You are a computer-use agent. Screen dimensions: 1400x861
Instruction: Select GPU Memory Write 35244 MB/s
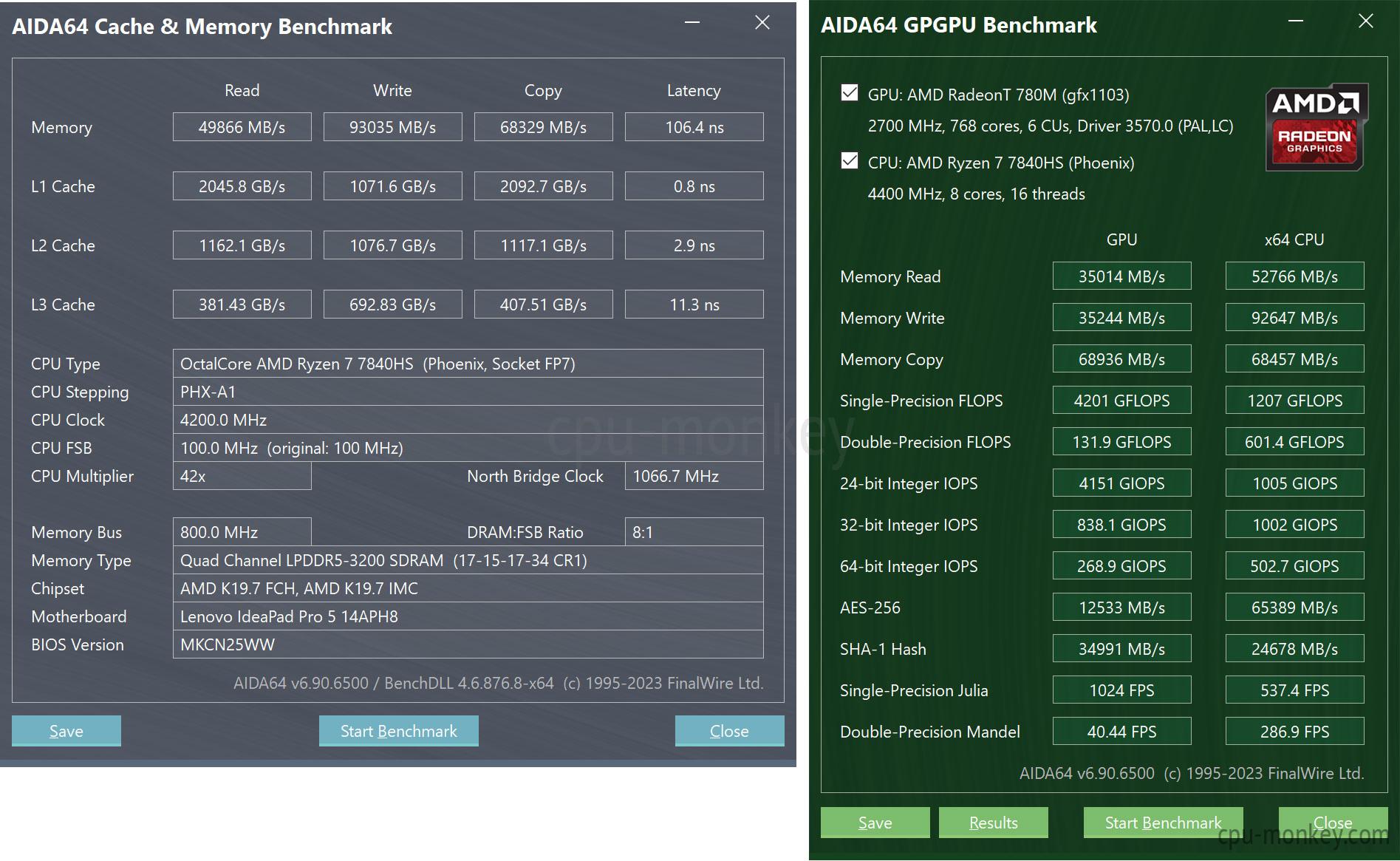click(1122, 318)
